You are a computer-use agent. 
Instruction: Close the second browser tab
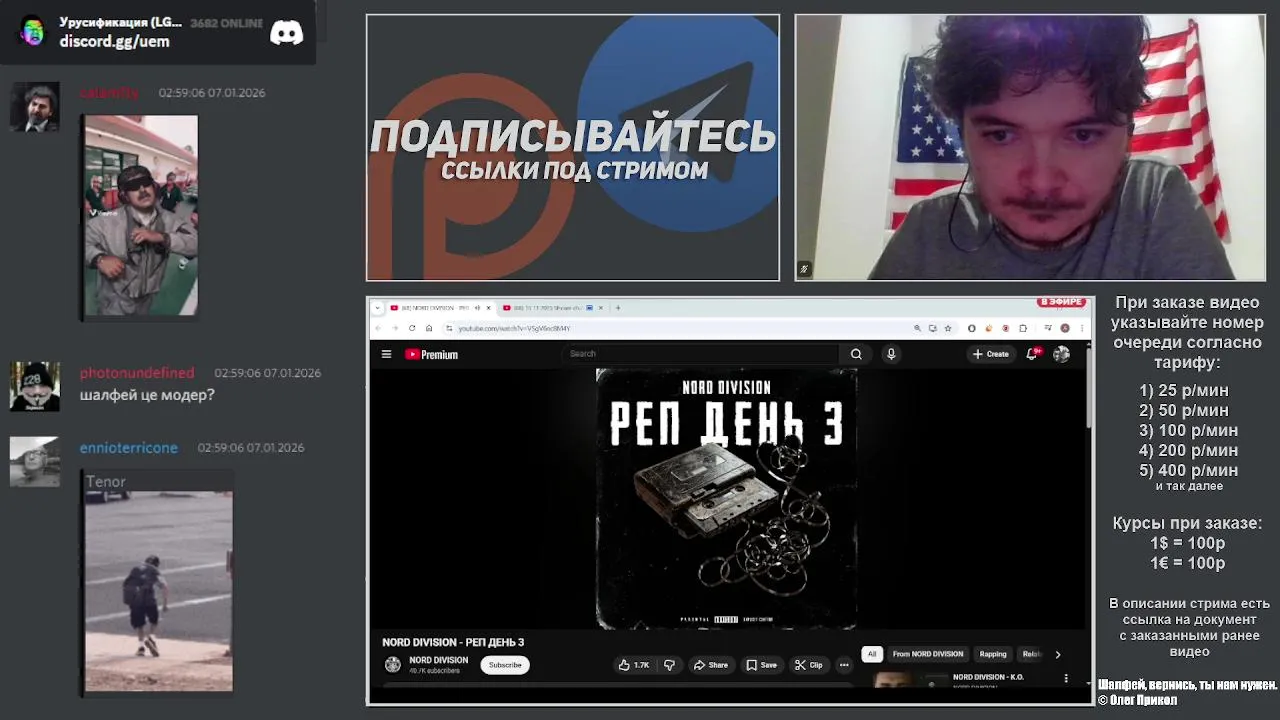point(601,308)
